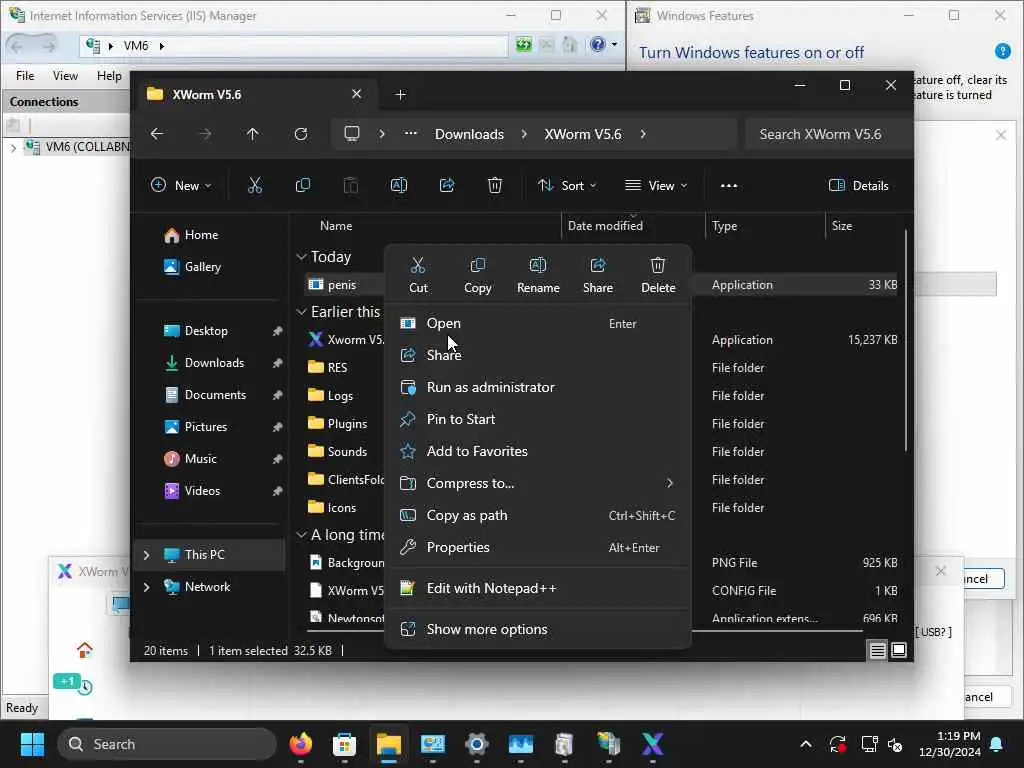Screen dimensions: 1024x768
Task: Select the RES folder
Action: click(x=337, y=368)
